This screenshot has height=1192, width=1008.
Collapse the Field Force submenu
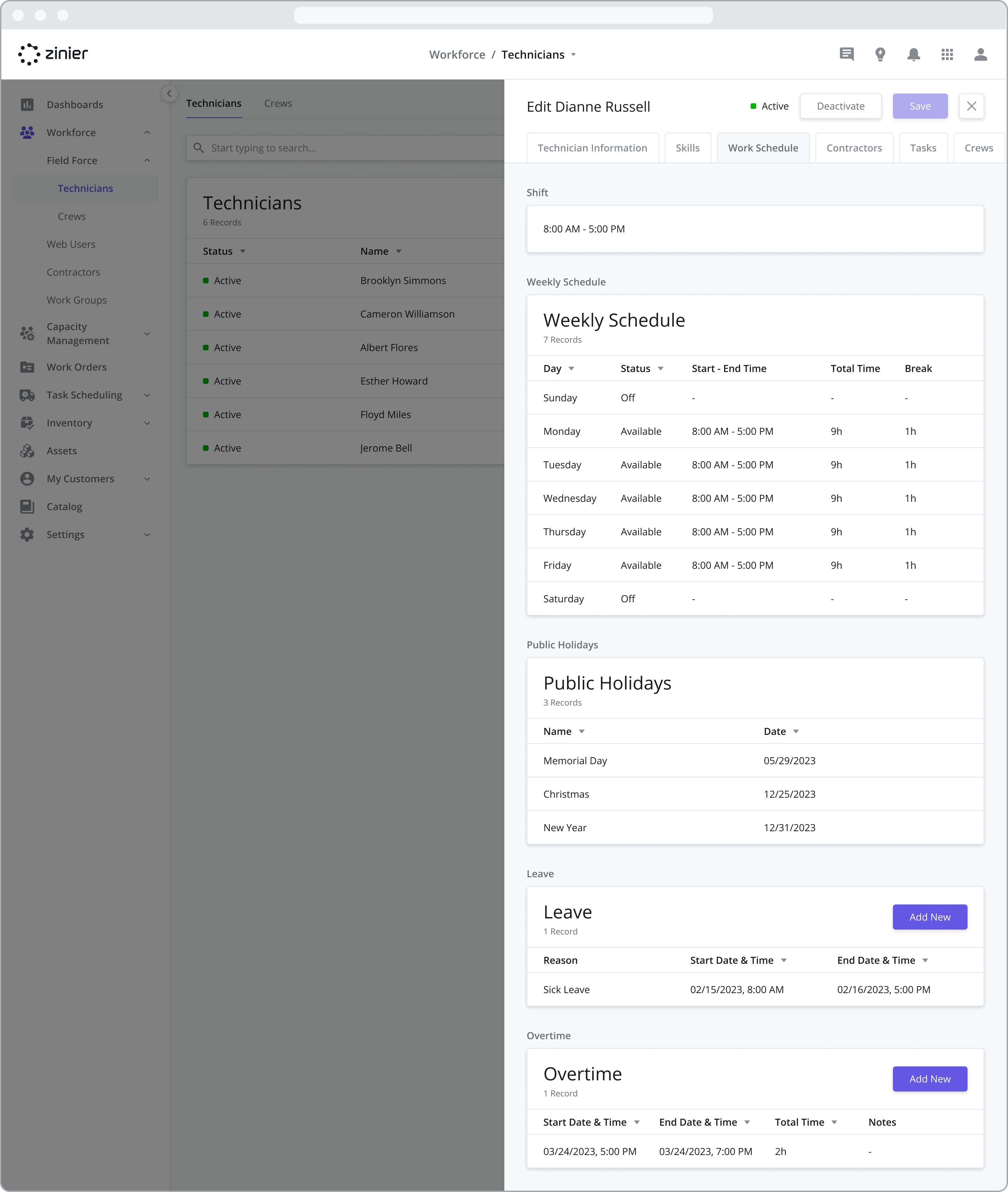click(x=147, y=161)
